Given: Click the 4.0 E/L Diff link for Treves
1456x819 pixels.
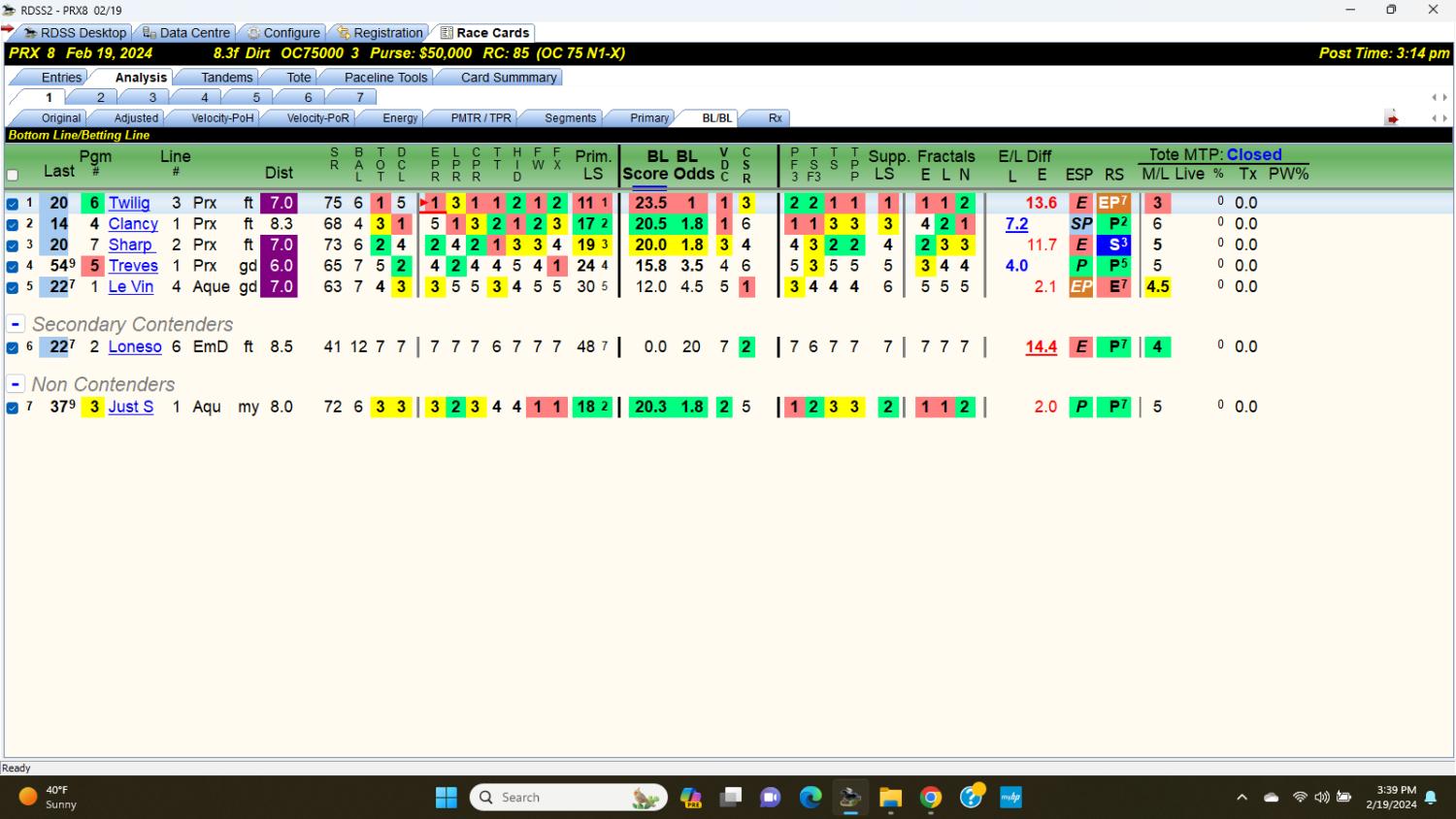Looking at the screenshot, I should (x=1016, y=266).
